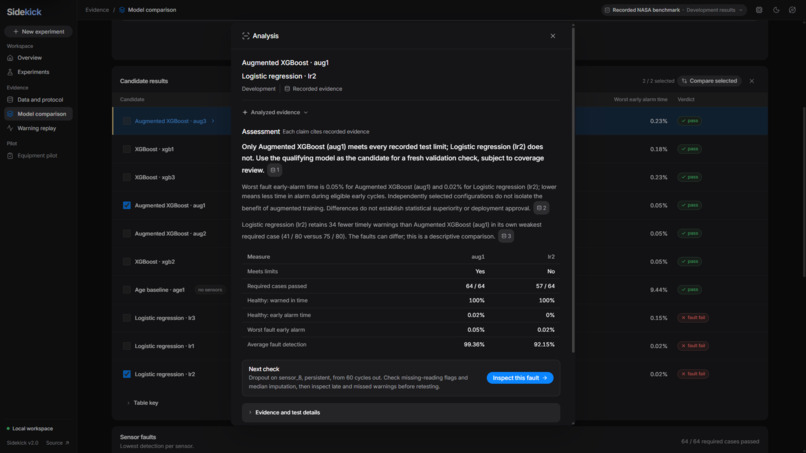The width and height of the screenshot is (806, 453).
Task: Open citation badge 1 in assessment
Action: tap(275, 170)
